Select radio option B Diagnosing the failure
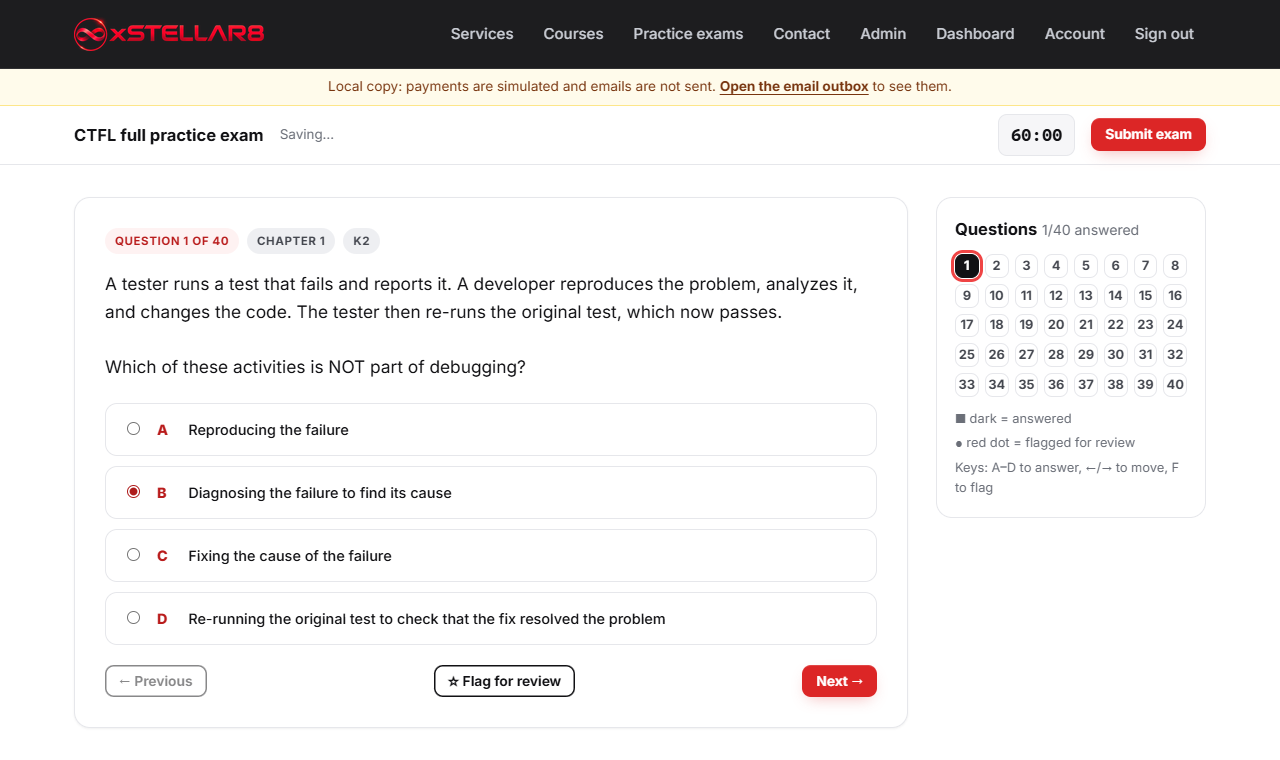 [491, 492]
